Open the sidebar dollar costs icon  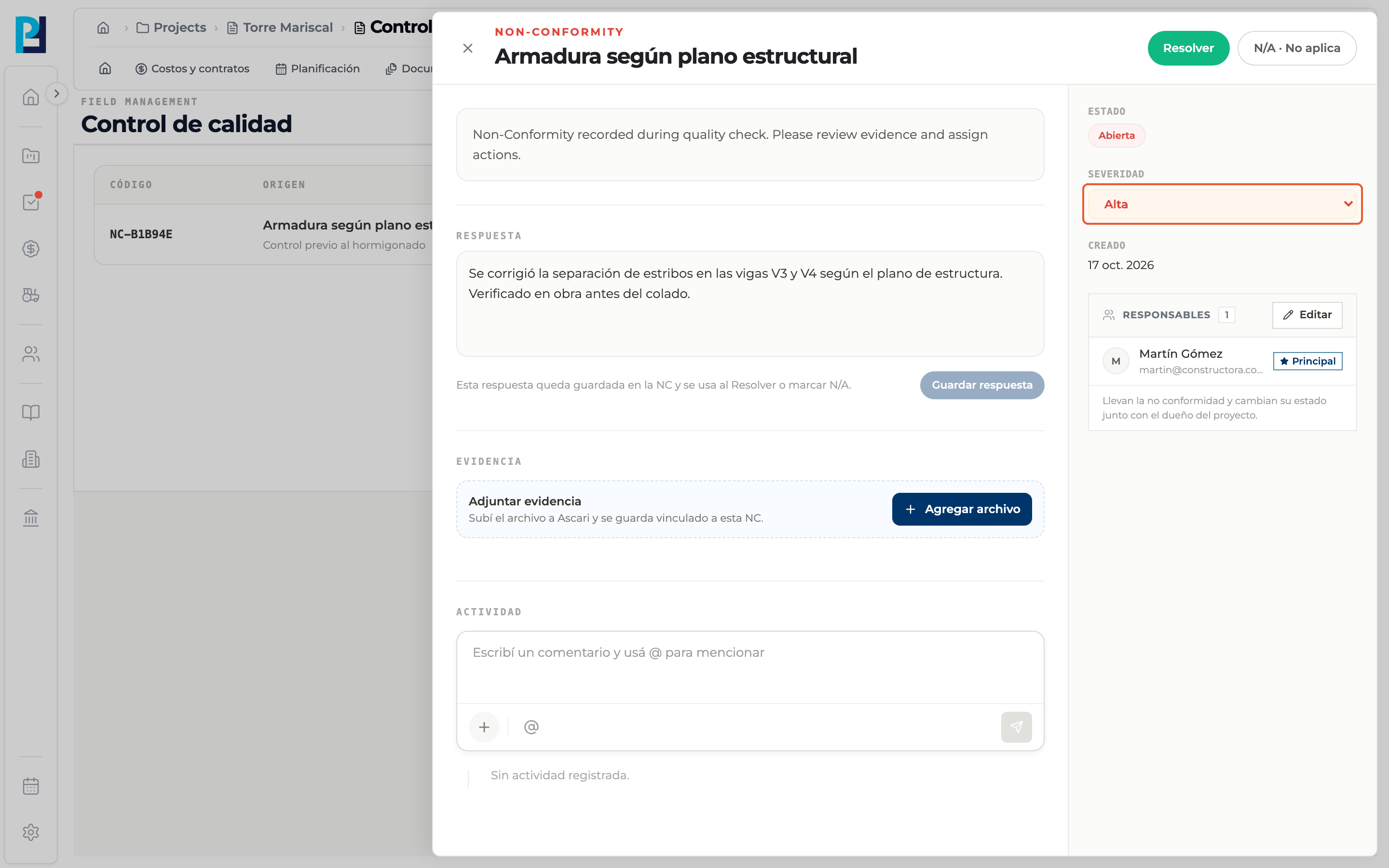(31, 248)
